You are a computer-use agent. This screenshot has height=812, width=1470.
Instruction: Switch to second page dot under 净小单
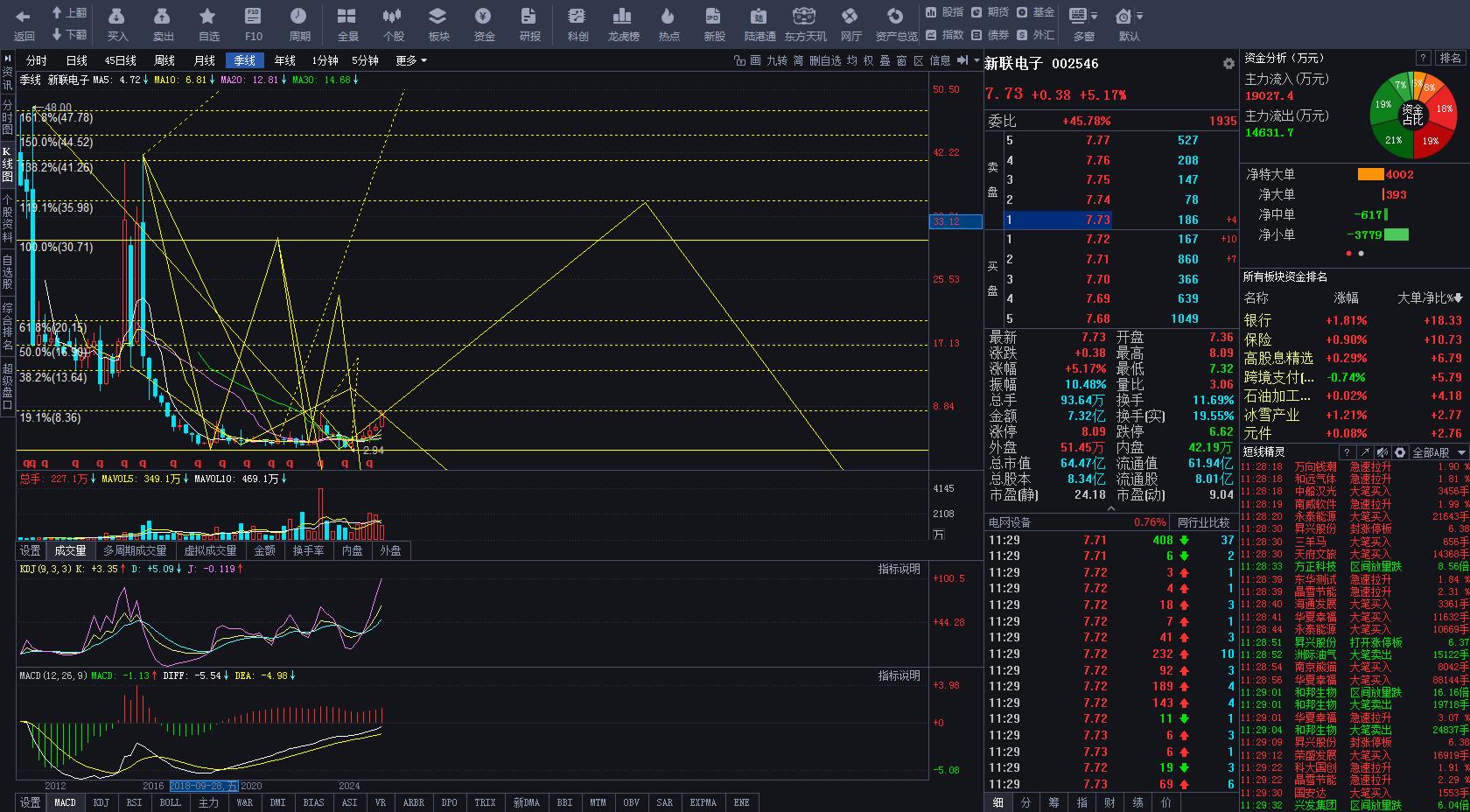pos(1361,254)
